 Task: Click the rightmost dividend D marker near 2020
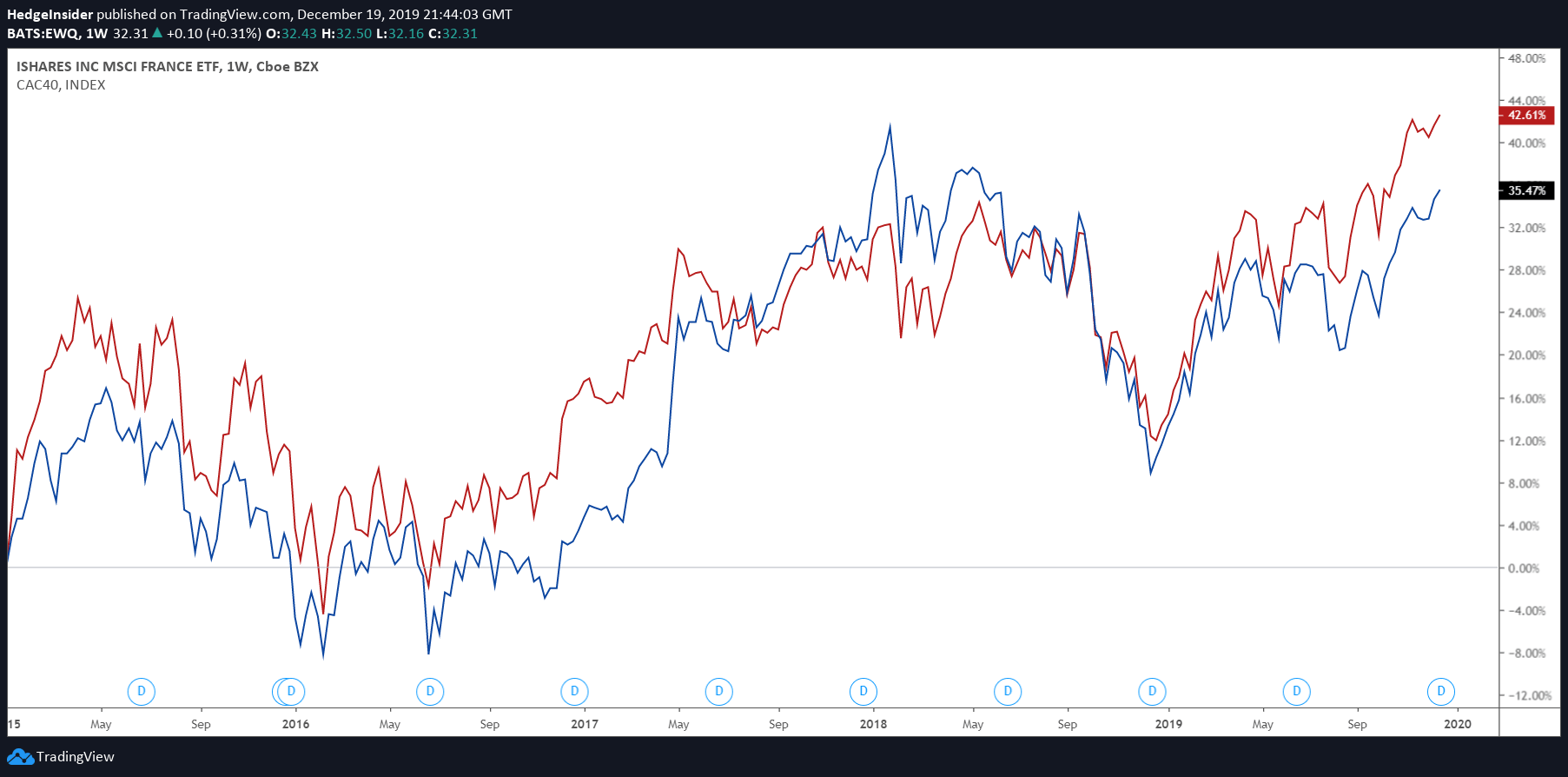coord(1439,692)
